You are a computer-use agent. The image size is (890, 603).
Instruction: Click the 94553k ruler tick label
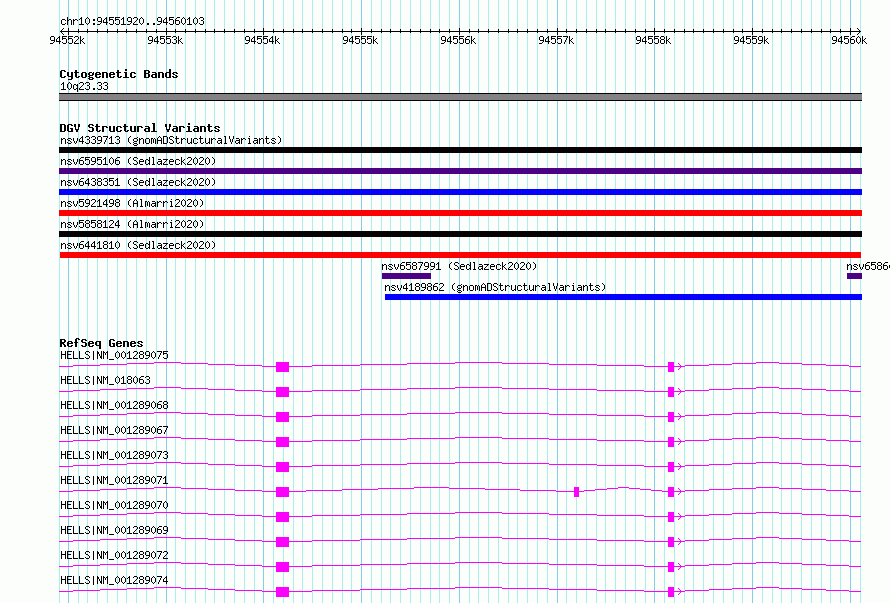point(165,40)
